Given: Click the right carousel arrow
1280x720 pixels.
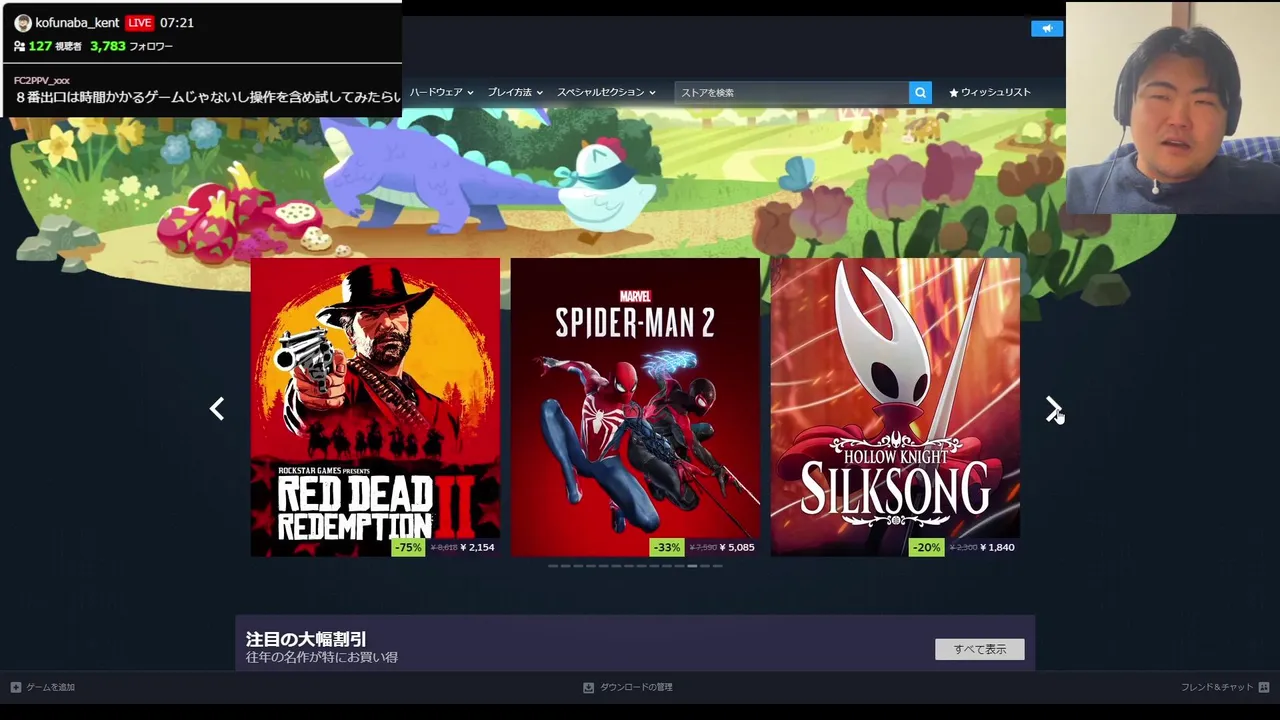Looking at the screenshot, I should click(x=1053, y=408).
